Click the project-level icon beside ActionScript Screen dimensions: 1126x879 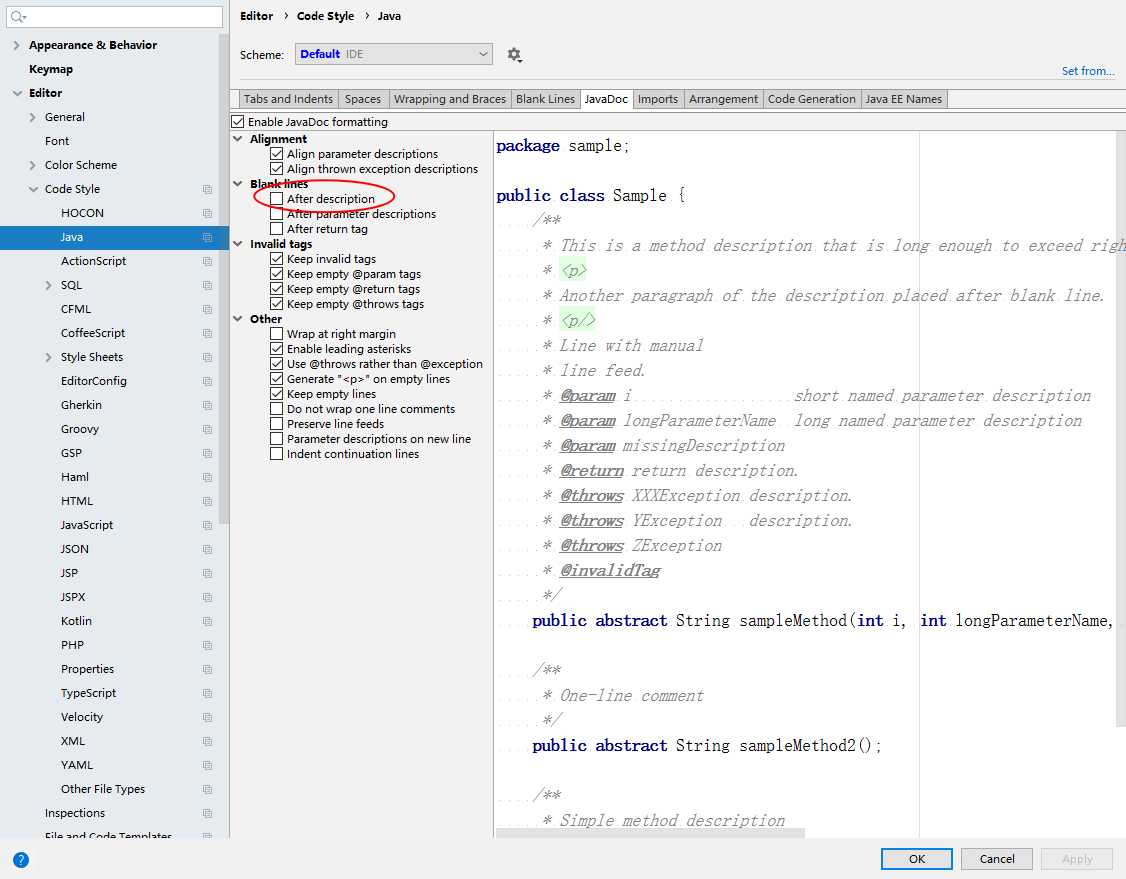tap(208, 261)
